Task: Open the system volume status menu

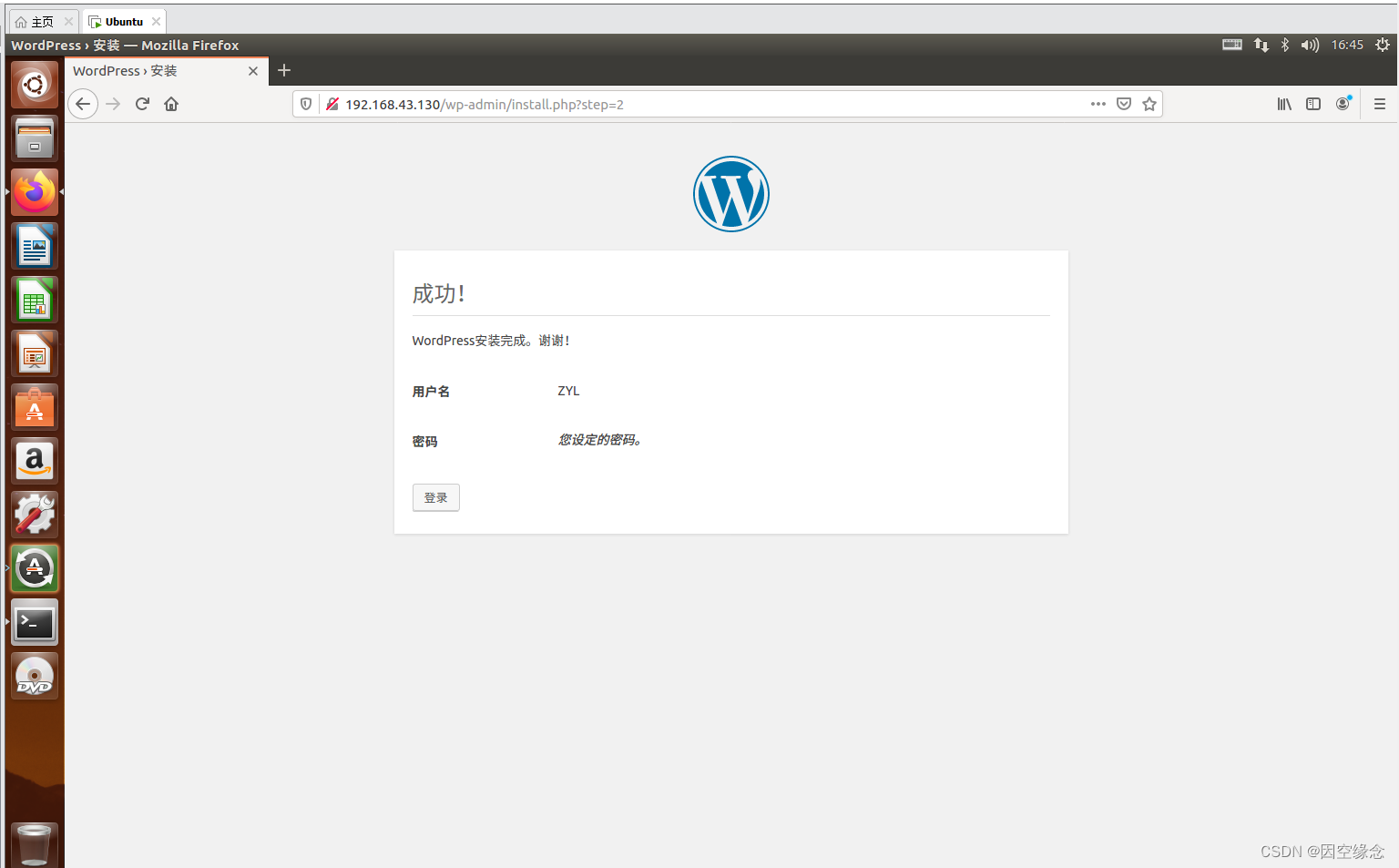Action: tap(1310, 44)
